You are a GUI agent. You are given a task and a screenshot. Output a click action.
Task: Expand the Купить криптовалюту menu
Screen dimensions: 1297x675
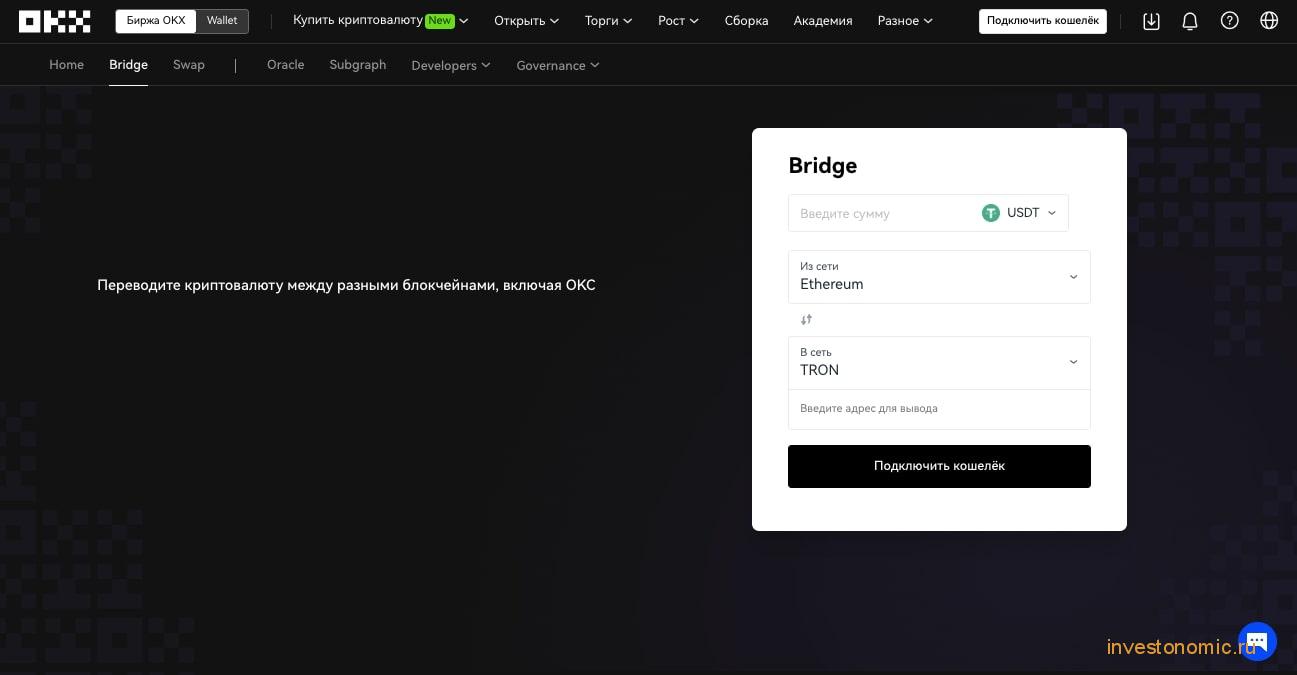pos(380,21)
